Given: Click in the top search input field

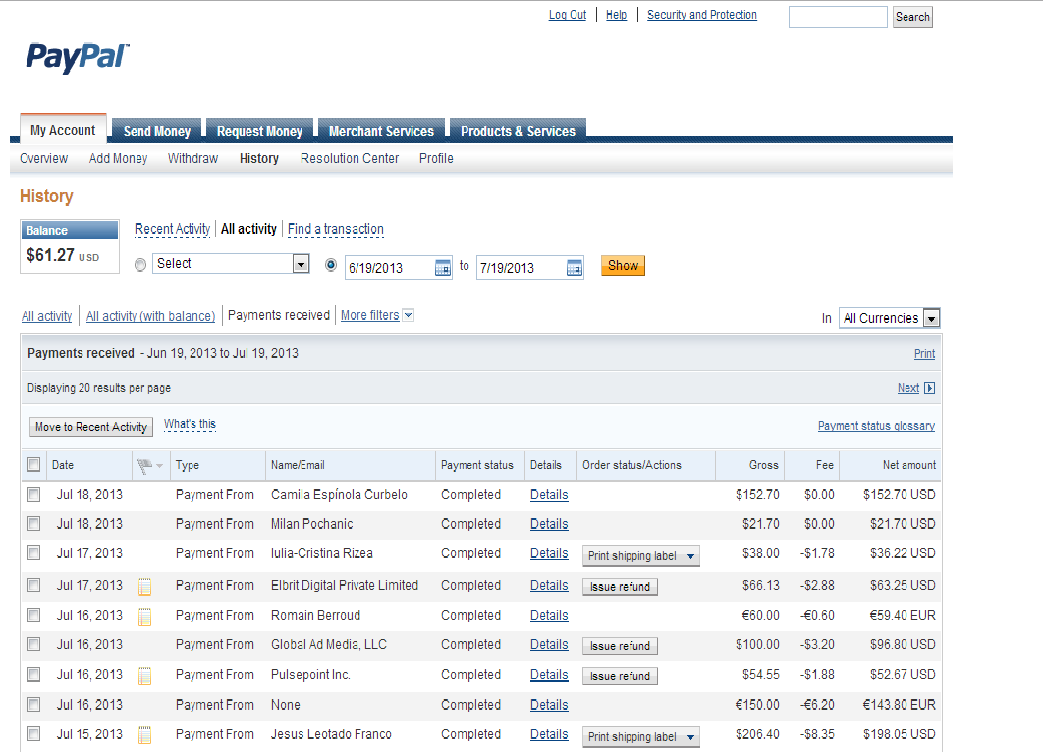Looking at the screenshot, I should coord(838,17).
